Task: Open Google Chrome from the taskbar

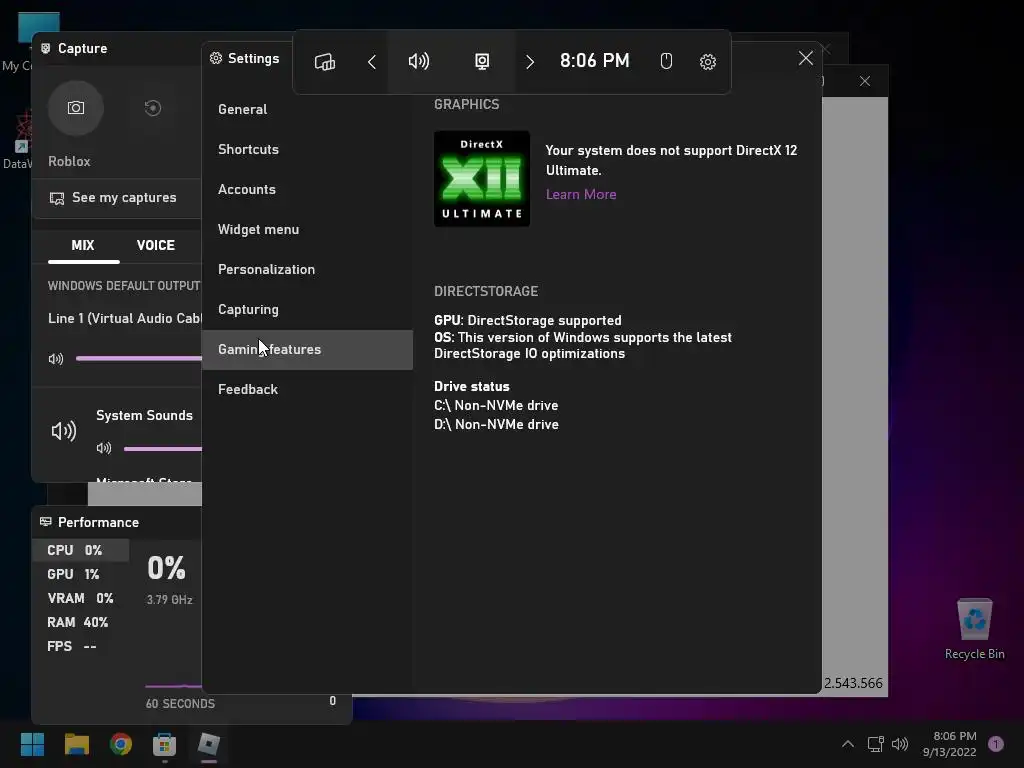Action: pos(121,744)
